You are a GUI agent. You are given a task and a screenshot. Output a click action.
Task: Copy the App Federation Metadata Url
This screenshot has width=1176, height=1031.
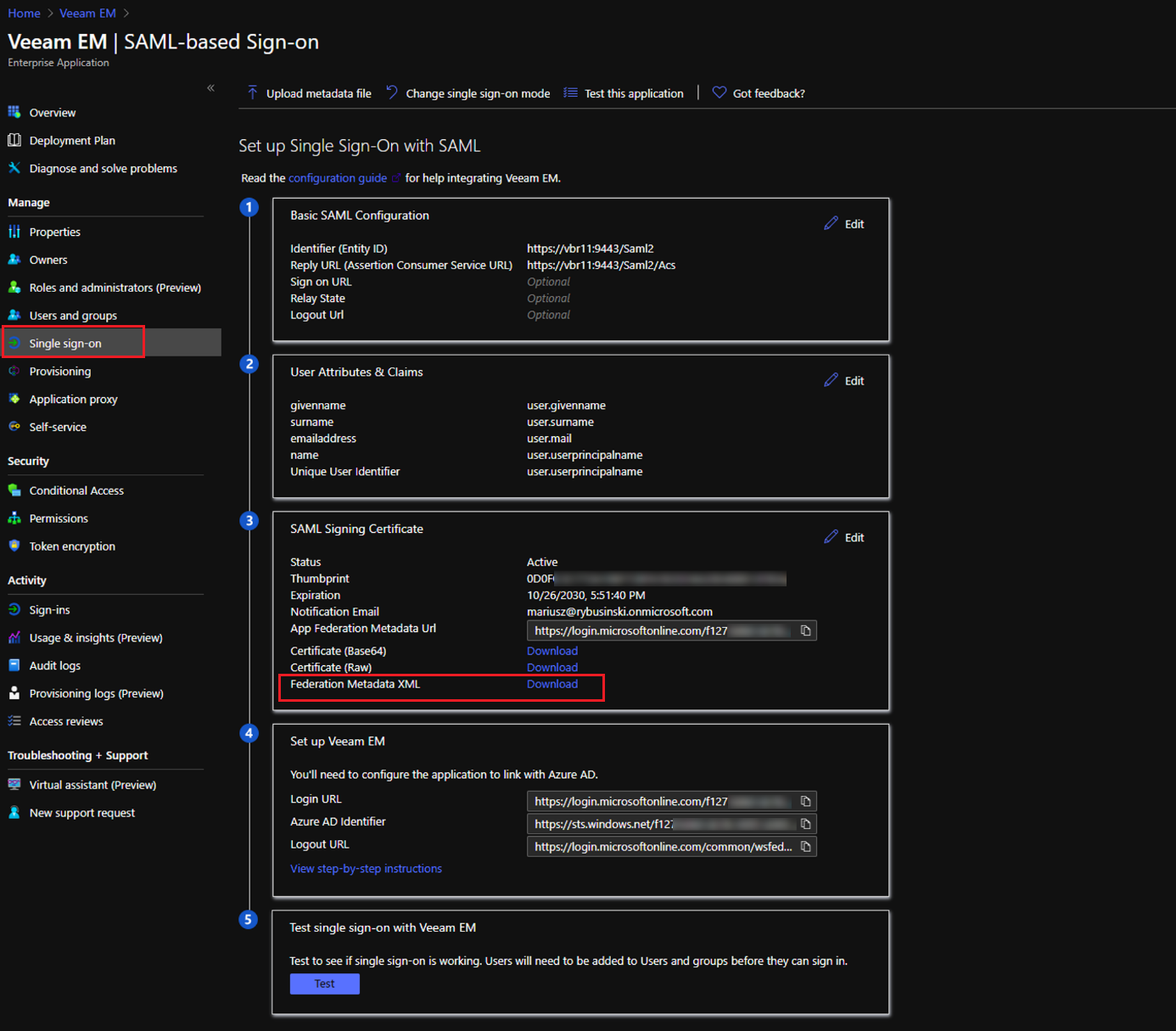(x=806, y=630)
